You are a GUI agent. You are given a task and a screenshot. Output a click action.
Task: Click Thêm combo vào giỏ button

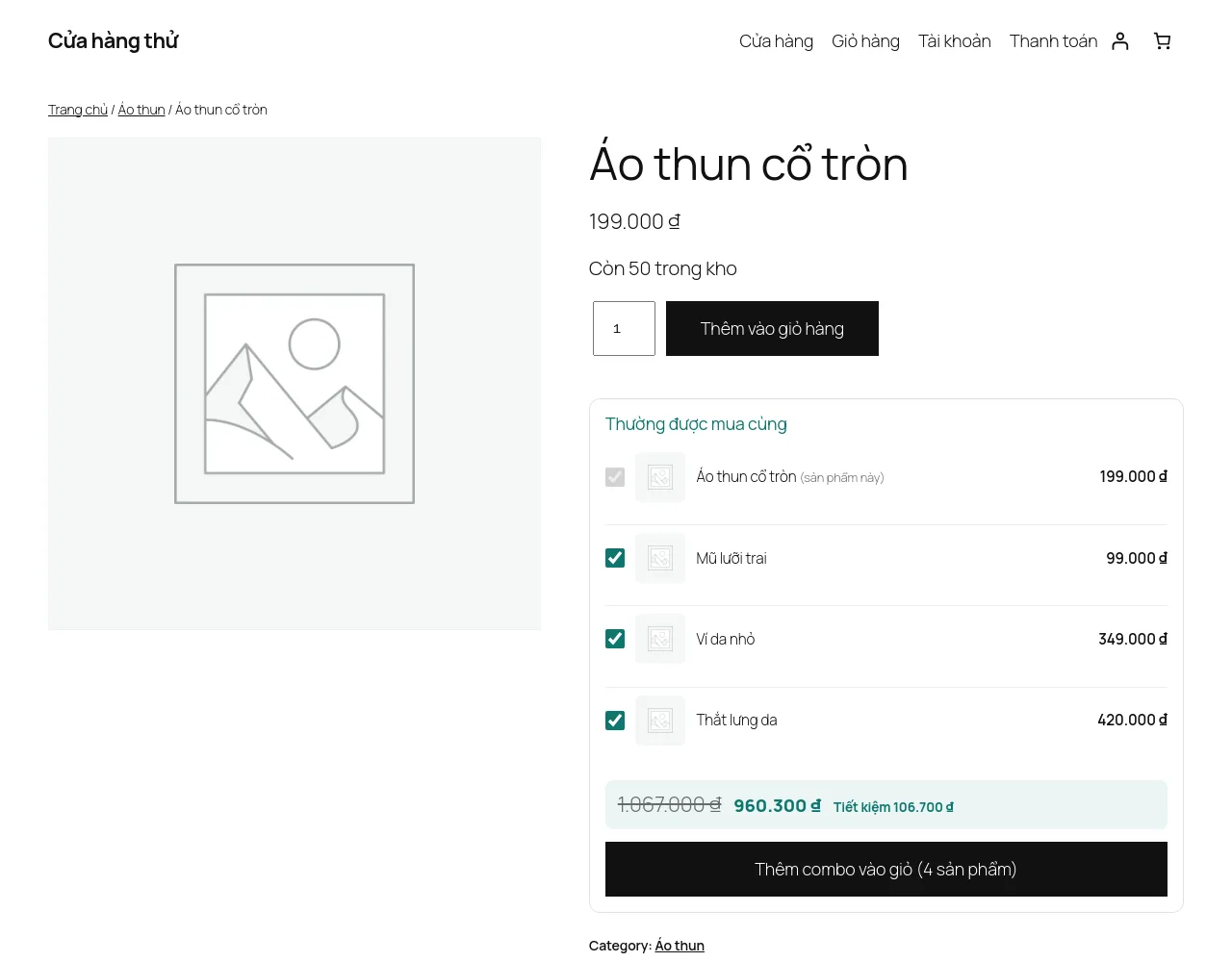[x=886, y=870]
